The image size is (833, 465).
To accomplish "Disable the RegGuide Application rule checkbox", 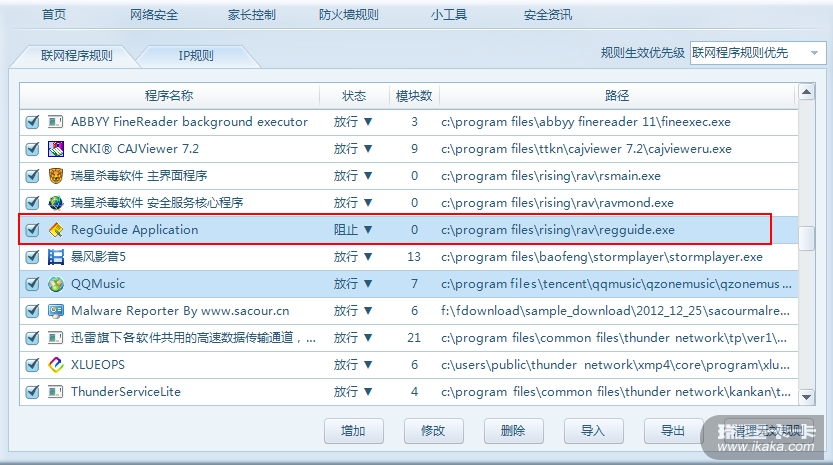I will pos(32,230).
